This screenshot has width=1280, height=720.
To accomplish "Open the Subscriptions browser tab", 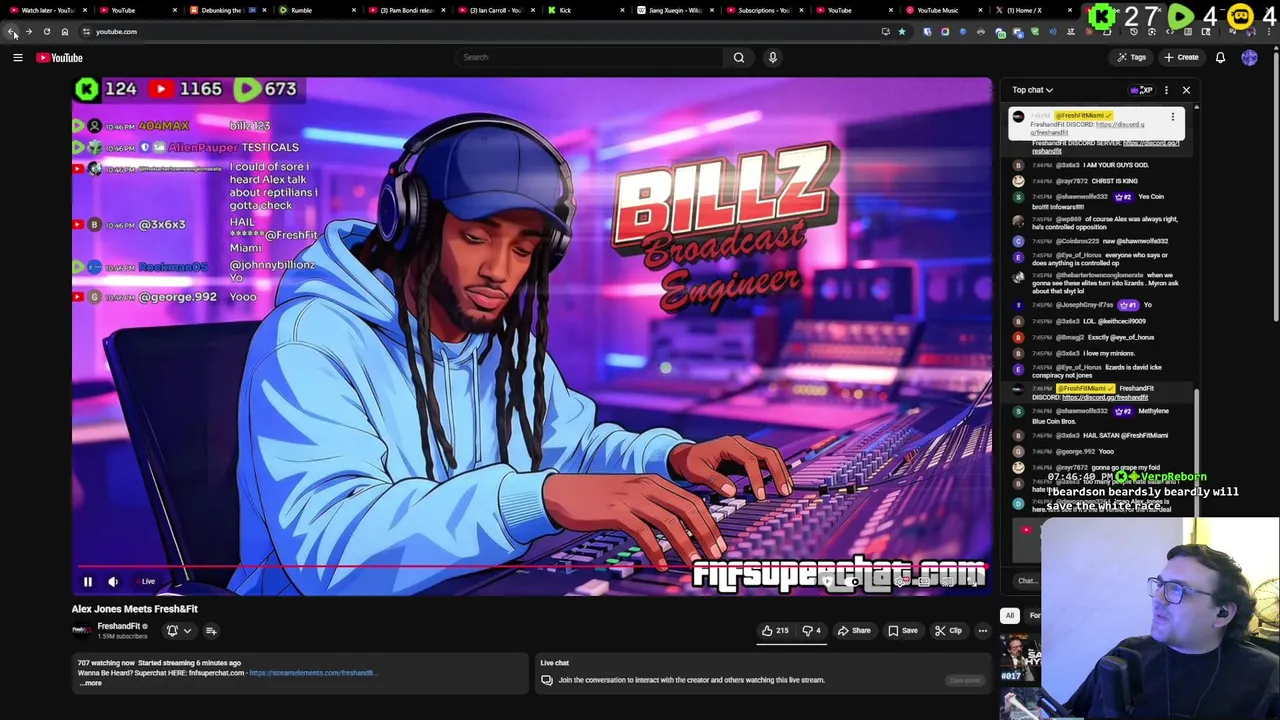I will coord(764,10).
